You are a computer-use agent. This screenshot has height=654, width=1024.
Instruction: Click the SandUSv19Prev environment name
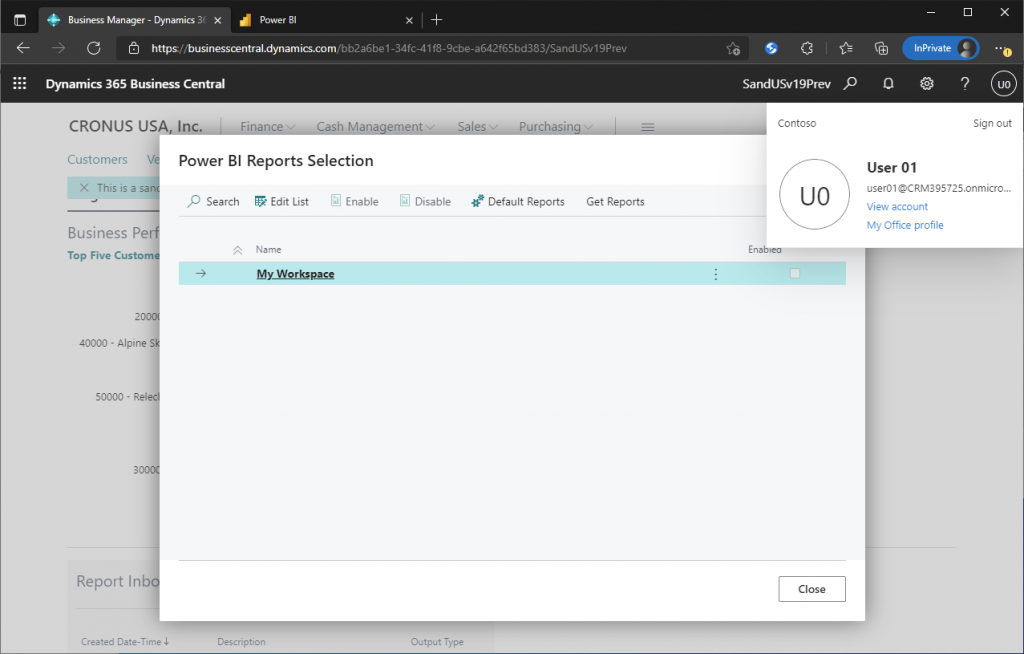point(786,84)
